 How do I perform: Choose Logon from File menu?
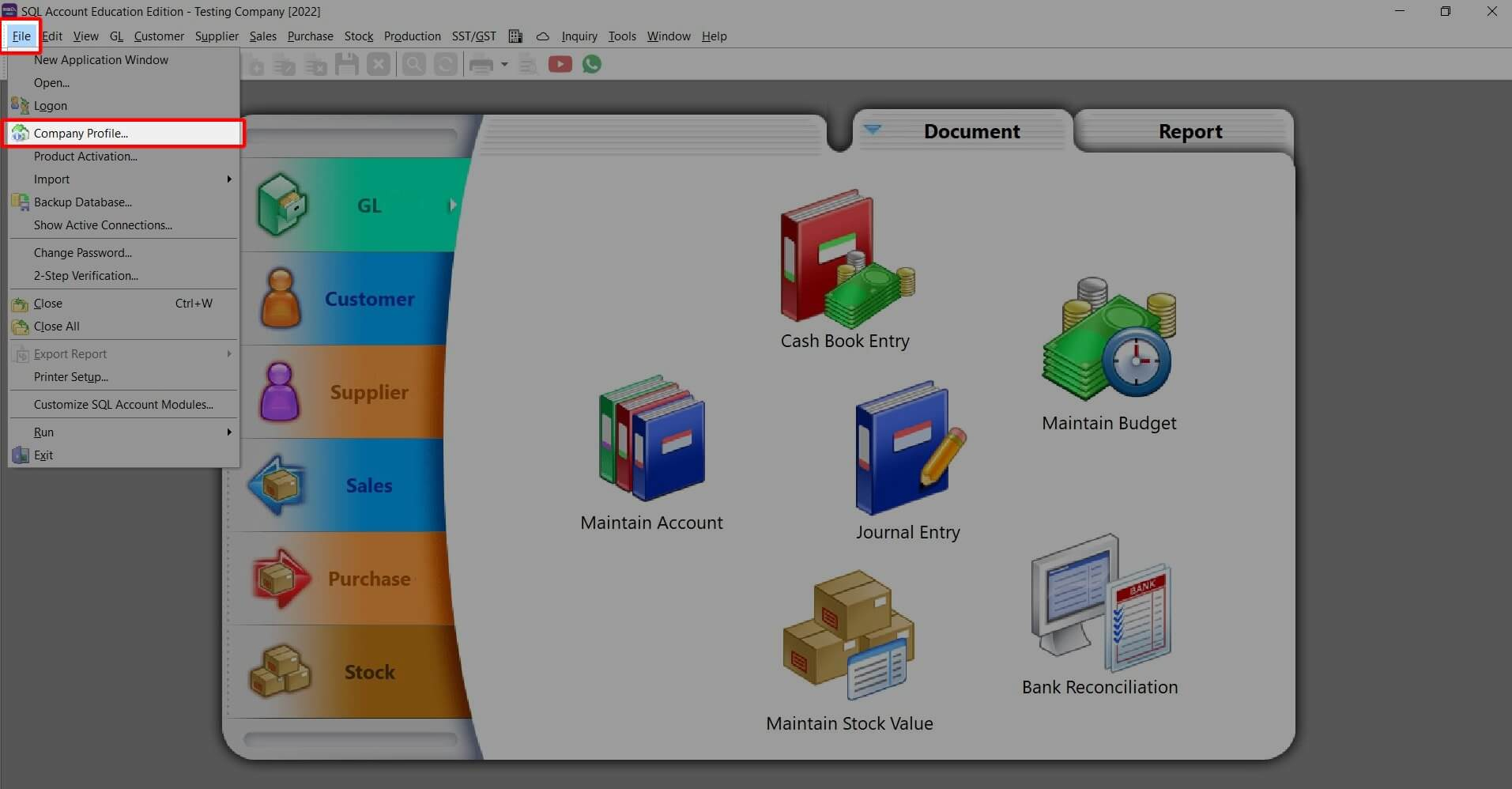tap(124, 106)
